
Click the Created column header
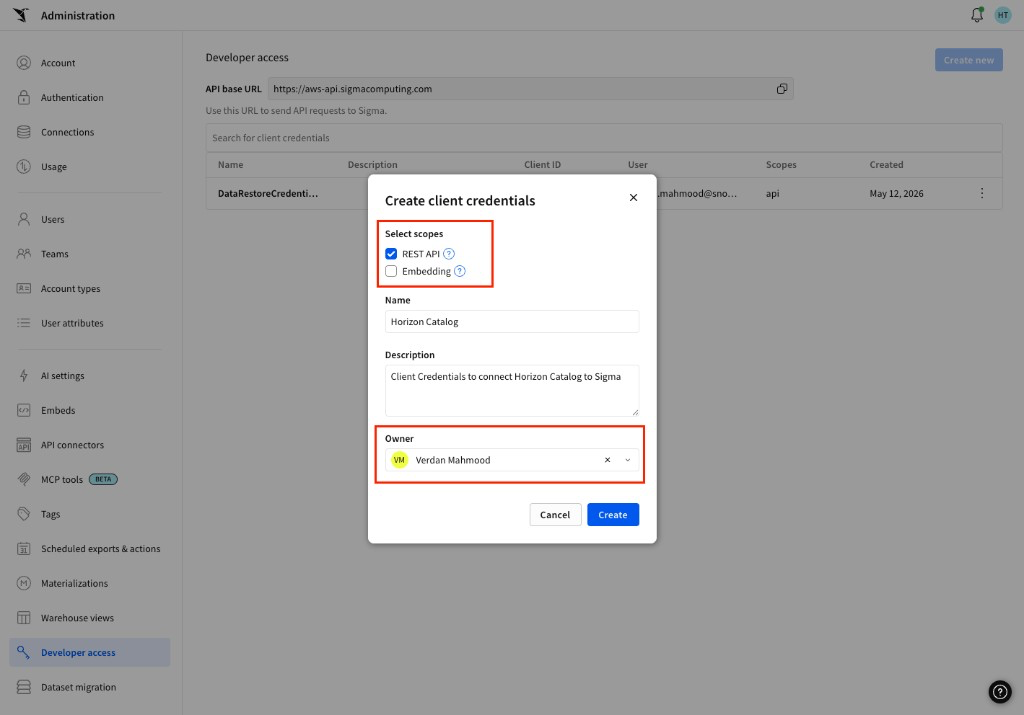click(x=886, y=165)
